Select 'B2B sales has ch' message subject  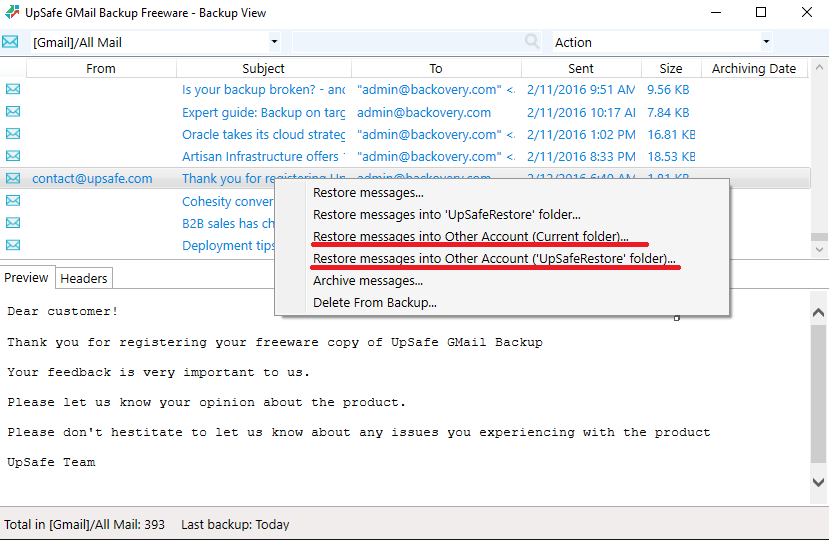(228, 224)
